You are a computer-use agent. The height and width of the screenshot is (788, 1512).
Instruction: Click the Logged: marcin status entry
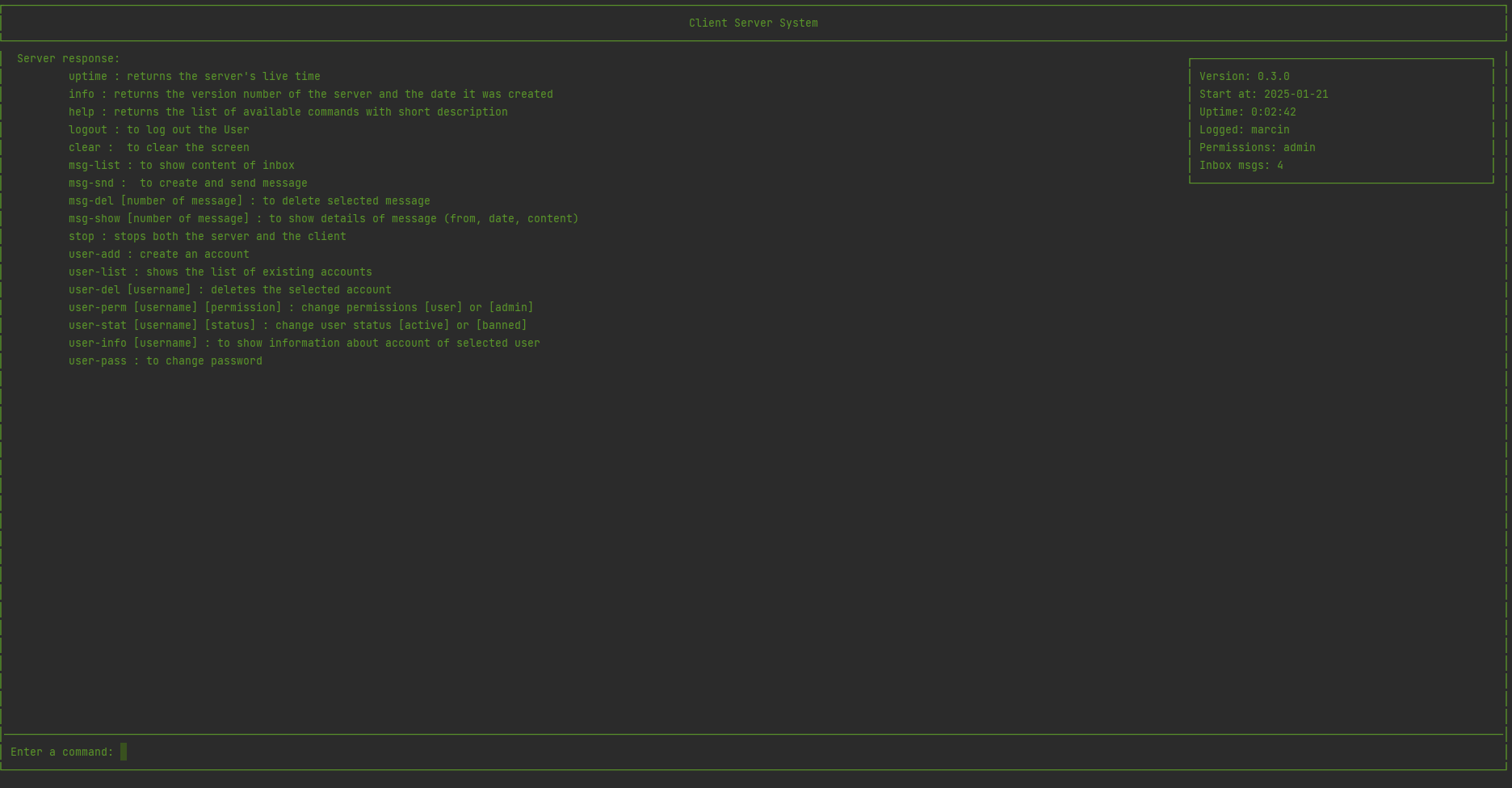click(x=1244, y=130)
